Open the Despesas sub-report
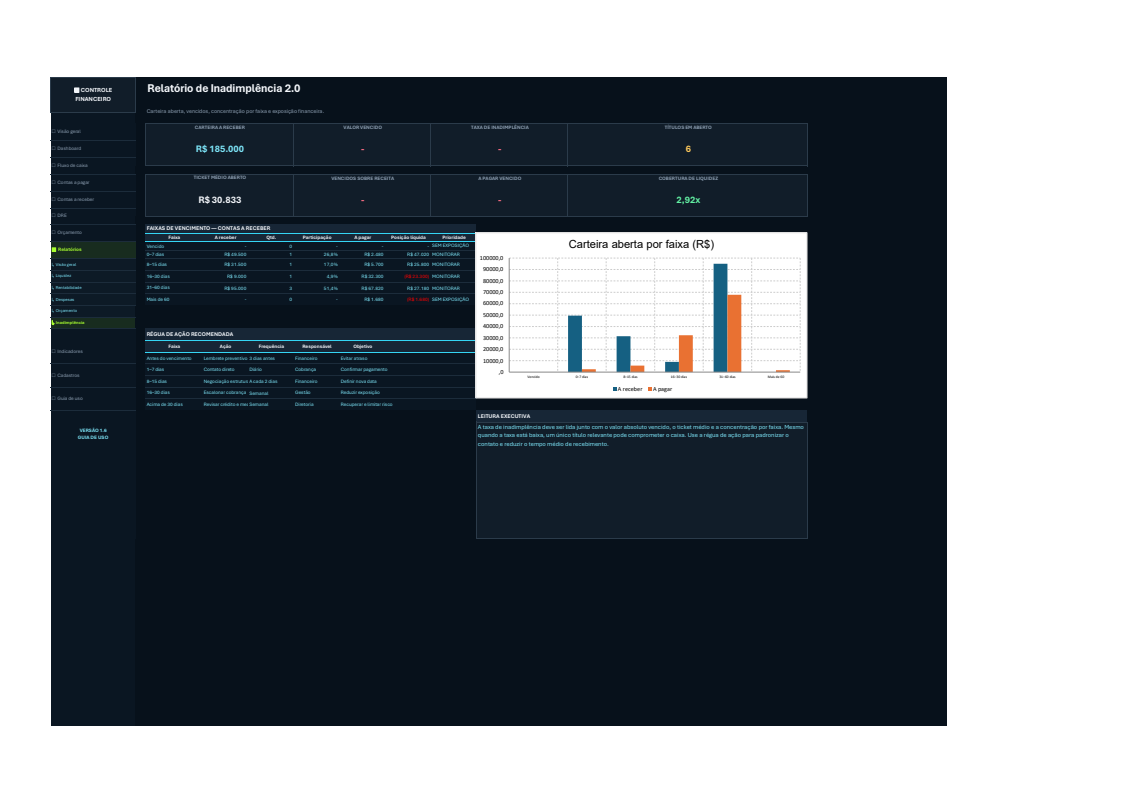This screenshot has width=1137, height=804. coord(93,299)
